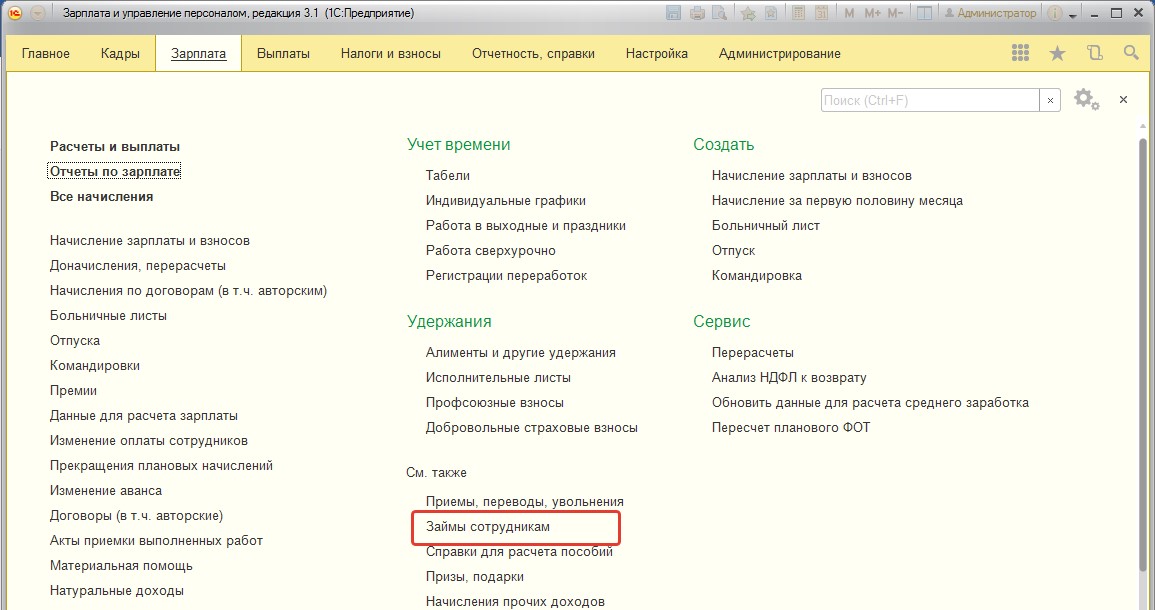Viewport: 1155px width, 610px height.
Task: Open the Больничные листы list
Action: click(108, 316)
